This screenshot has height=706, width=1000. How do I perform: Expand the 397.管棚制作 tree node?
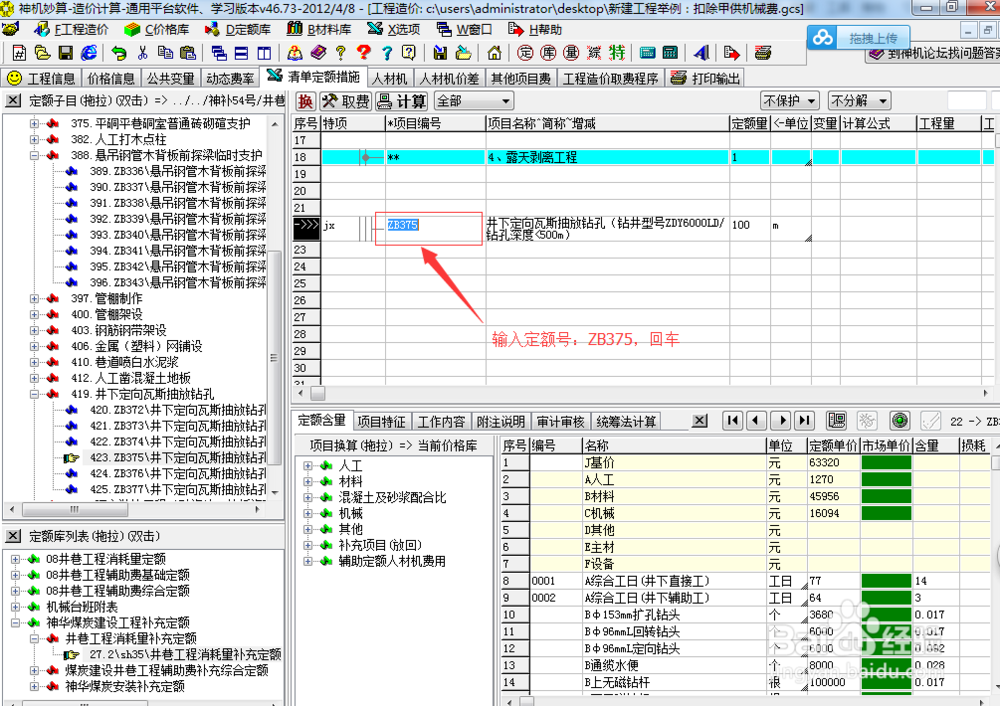[34, 298]
